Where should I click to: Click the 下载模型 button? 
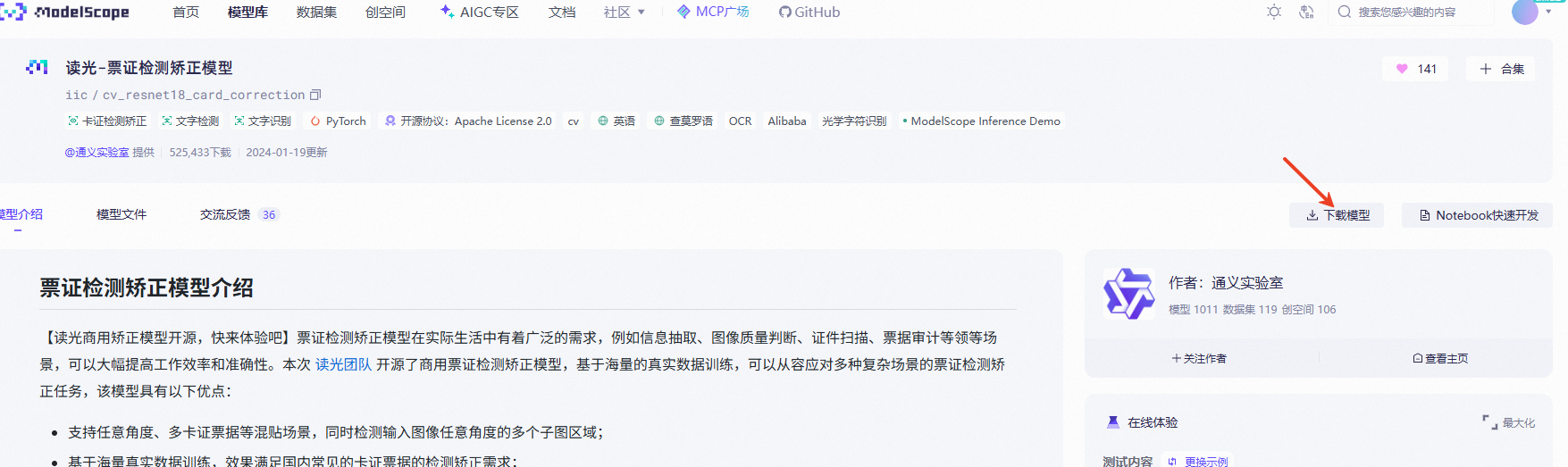tap(1337, 215)
